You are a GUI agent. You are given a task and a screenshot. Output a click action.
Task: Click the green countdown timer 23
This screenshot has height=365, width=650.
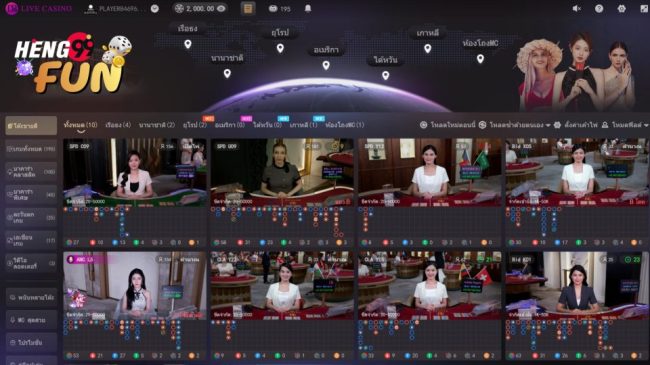click(633, 260)
